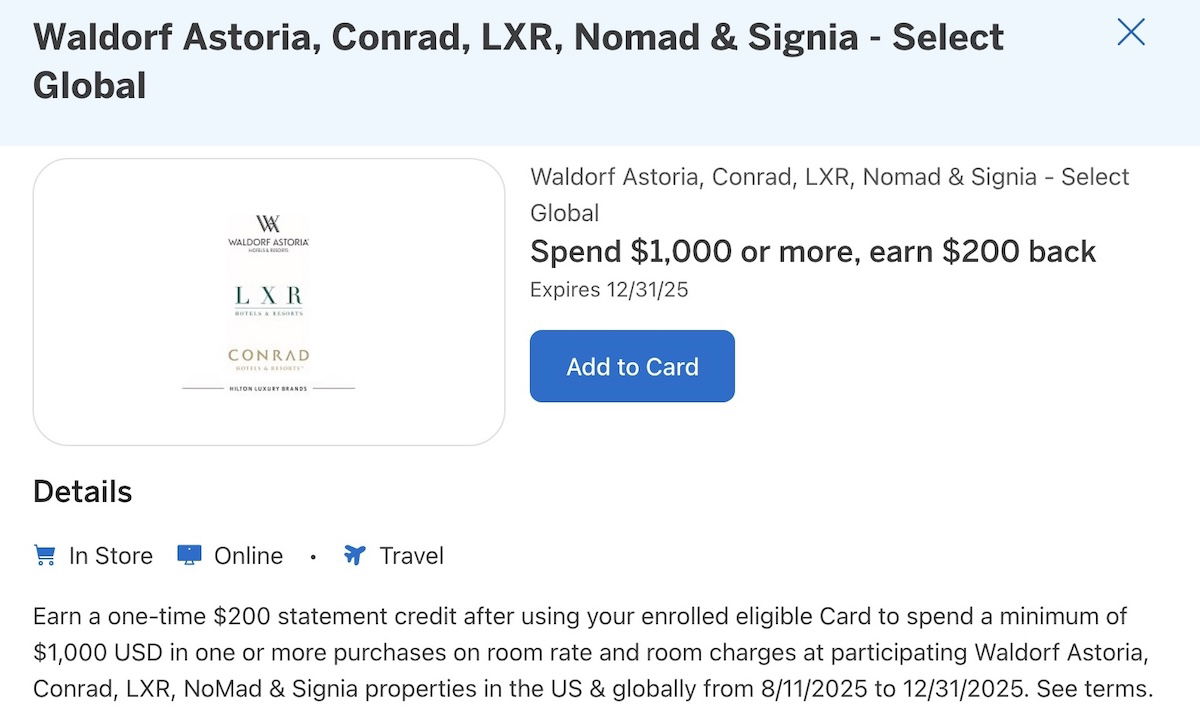The height and width of the screenshot is (718, 1200).
Task: Click the In Store label
Action: click(x=111, y=556)
